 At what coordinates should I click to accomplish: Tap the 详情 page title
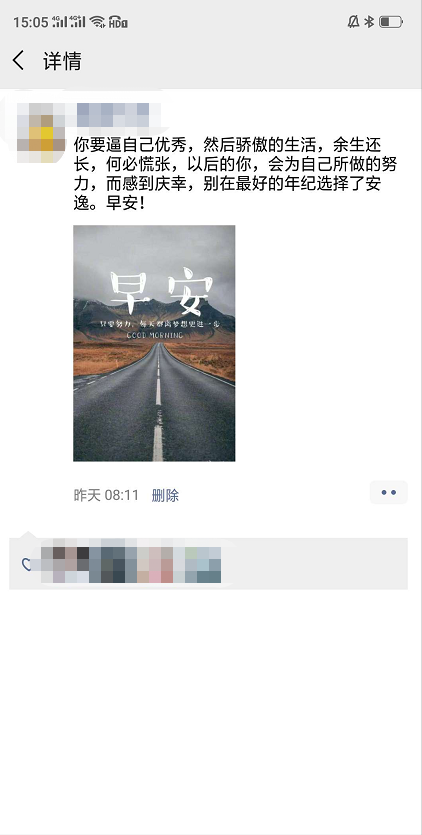(62, 61)
